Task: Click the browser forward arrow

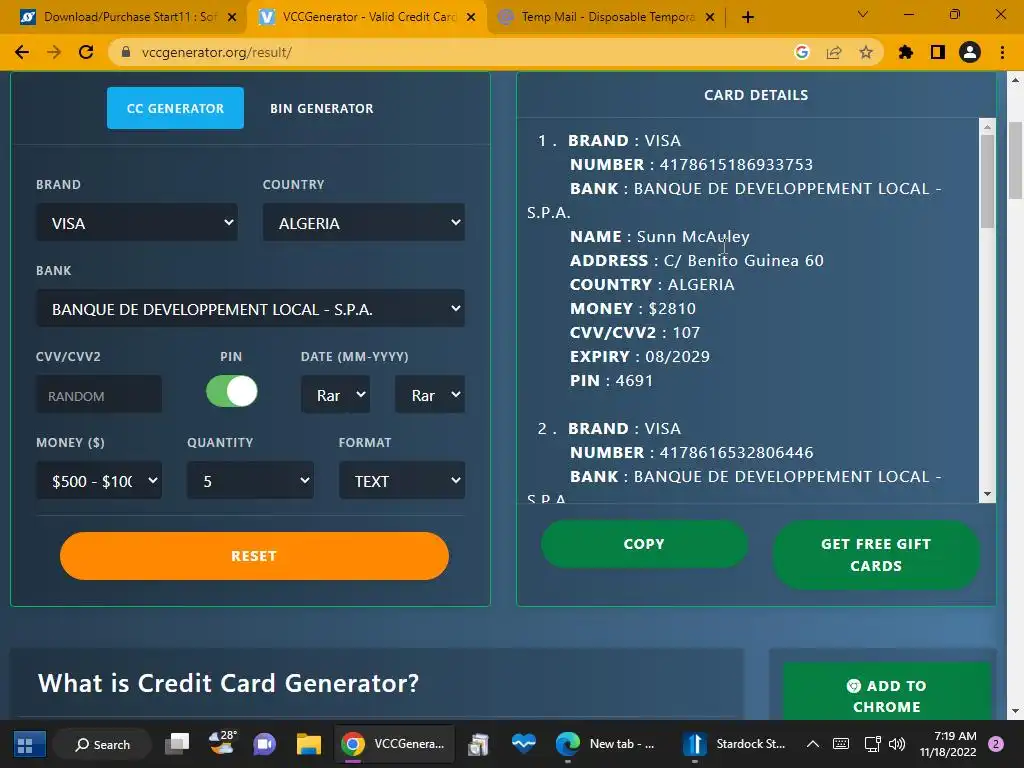Action: (x=54, y=52)
